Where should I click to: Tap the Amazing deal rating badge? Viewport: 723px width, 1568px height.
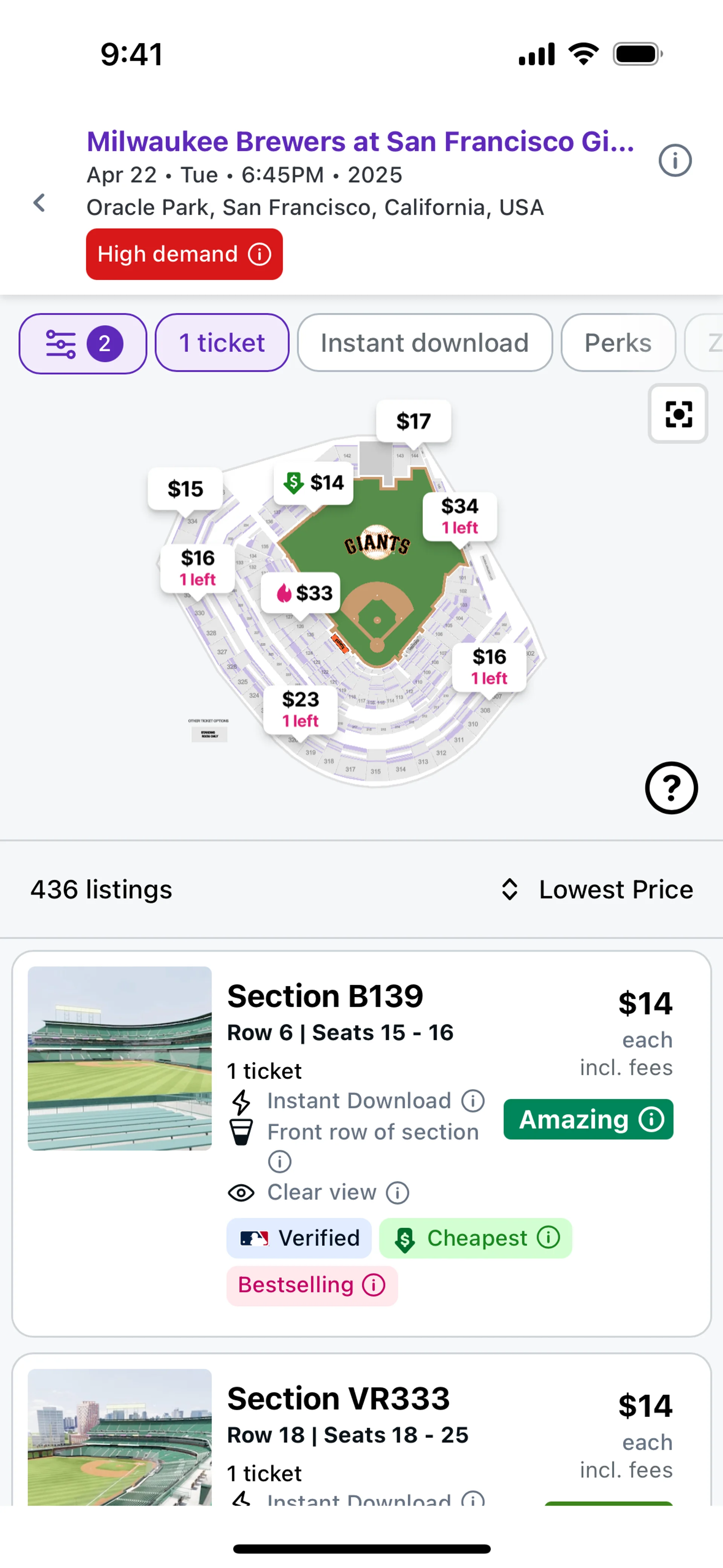coord(588,1119)
